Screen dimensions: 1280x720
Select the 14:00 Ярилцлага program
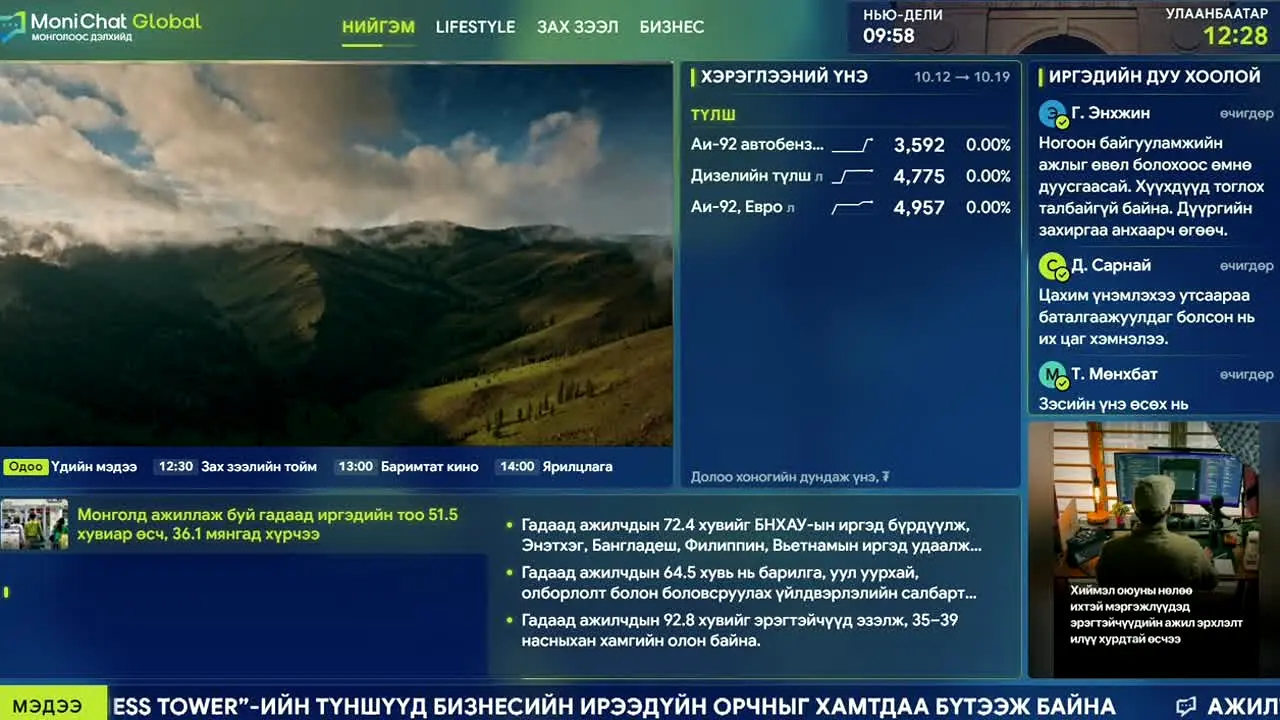pyautogui.click(x=555, y=467)
